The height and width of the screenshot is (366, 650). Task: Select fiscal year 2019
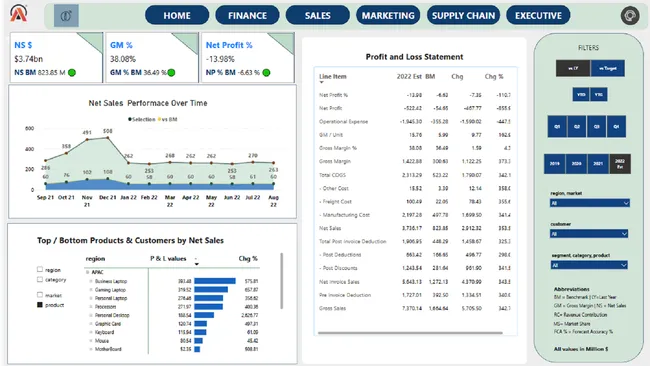[555, 164]
